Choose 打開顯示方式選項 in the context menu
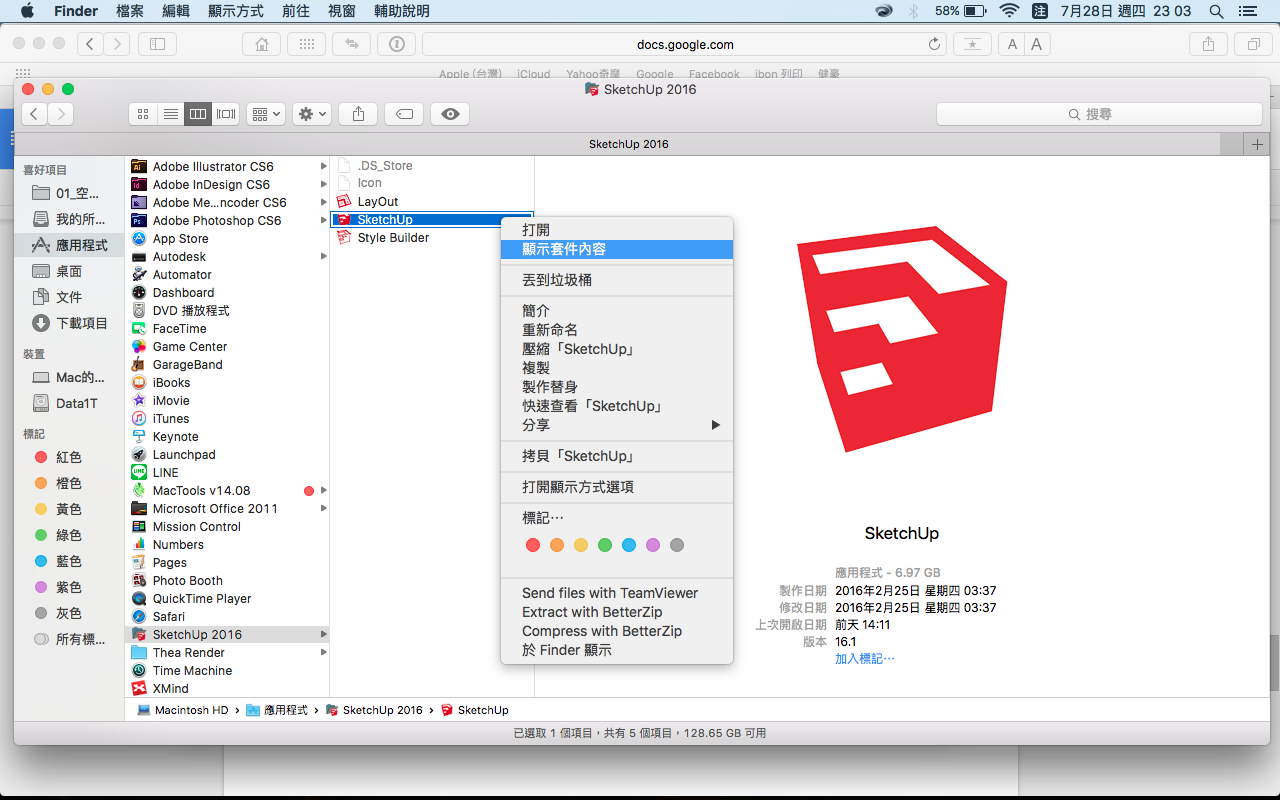This screenshot has width=1280, height=800. point(617,487)
